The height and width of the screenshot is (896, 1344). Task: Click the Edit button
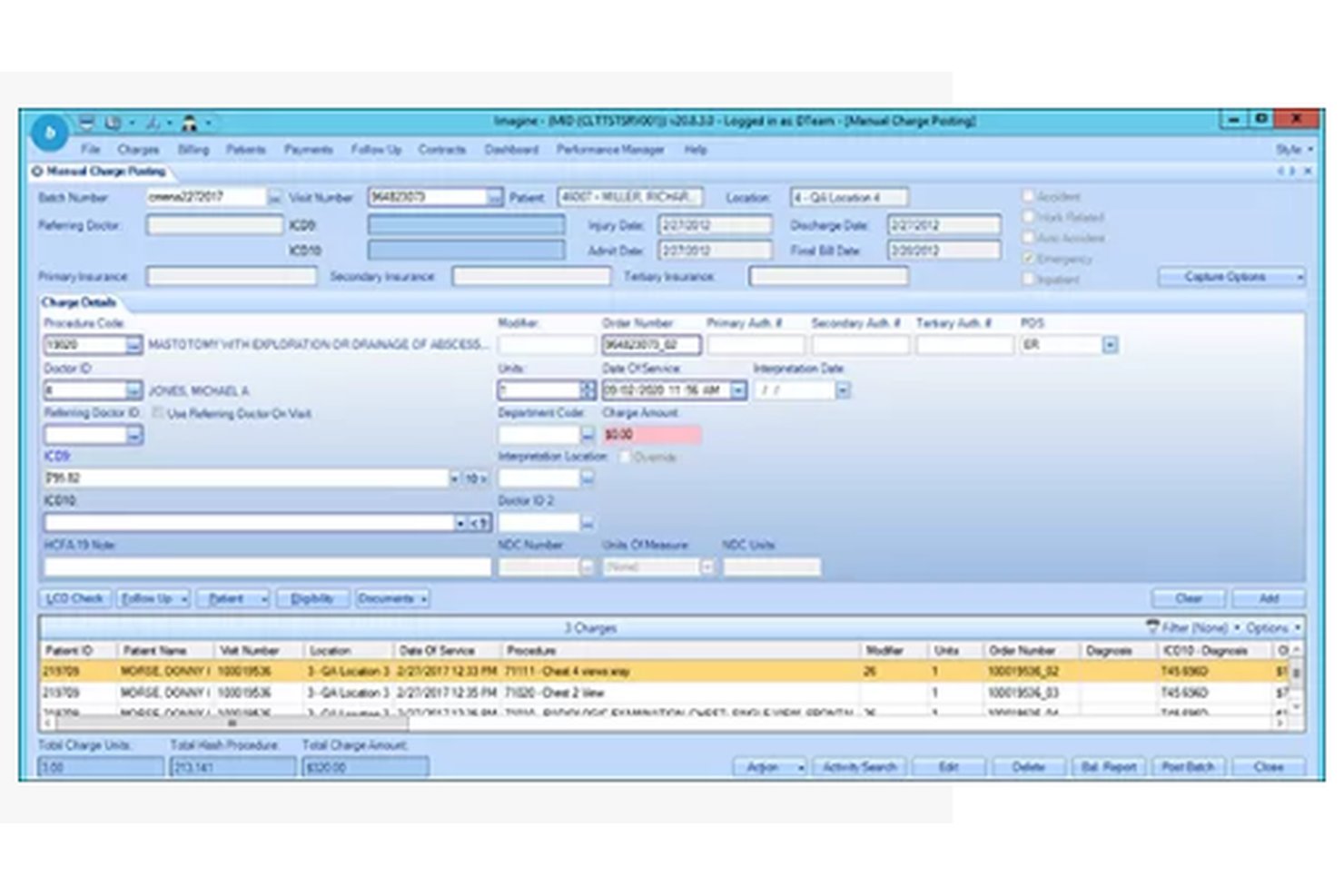coord(949,767)
